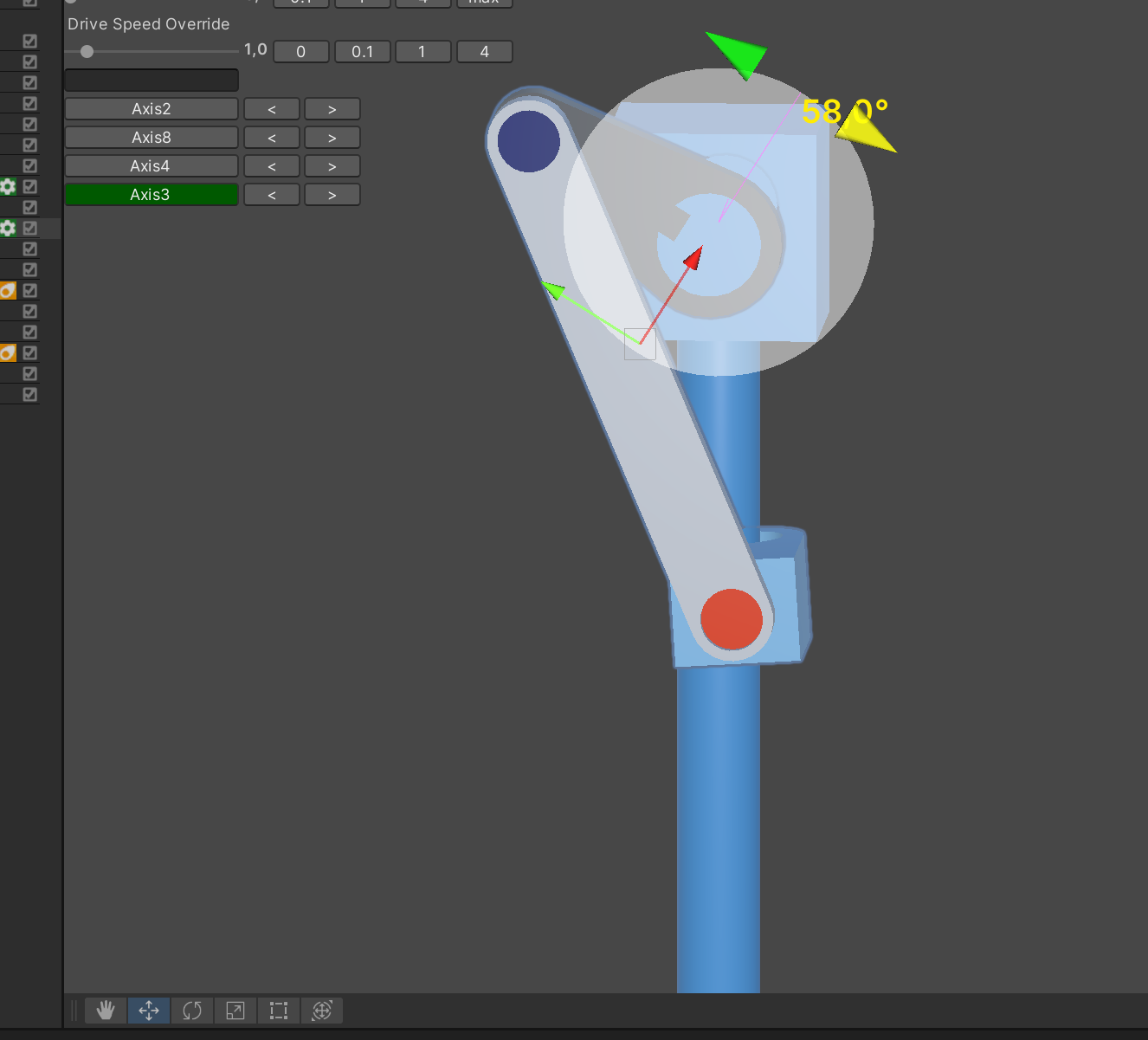Click the Drive Speed Override slider knob

(87, 52)
